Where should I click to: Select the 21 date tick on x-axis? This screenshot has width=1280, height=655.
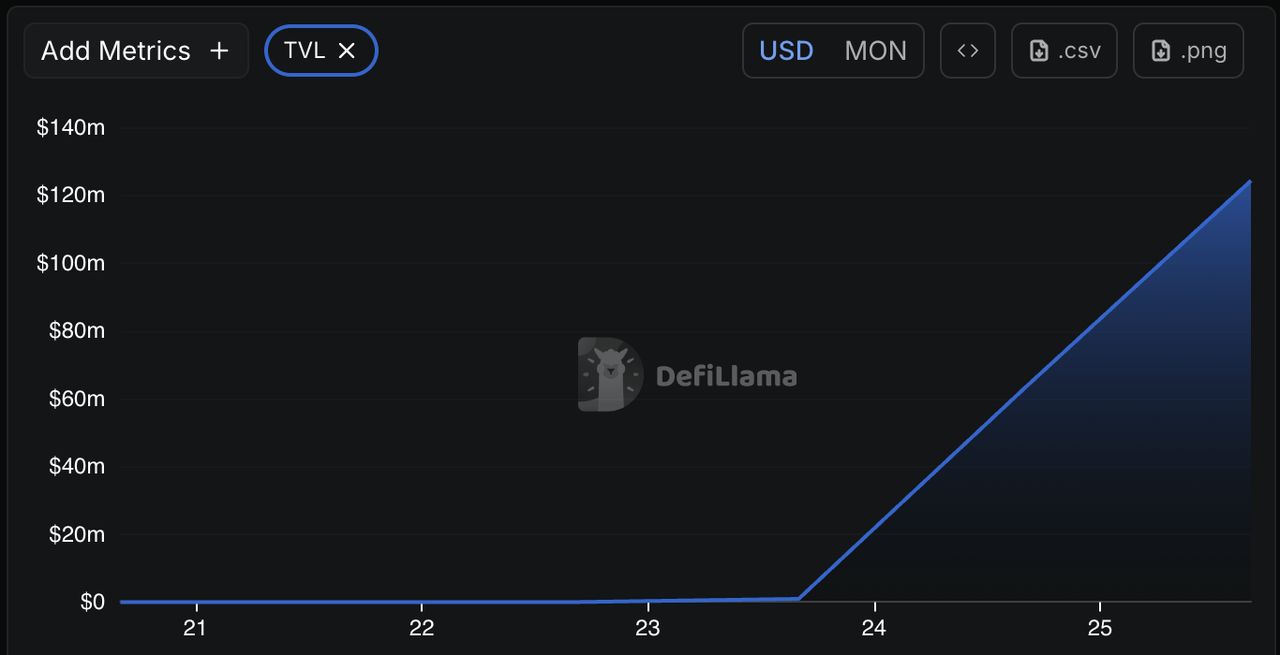[x=195, y=628]
